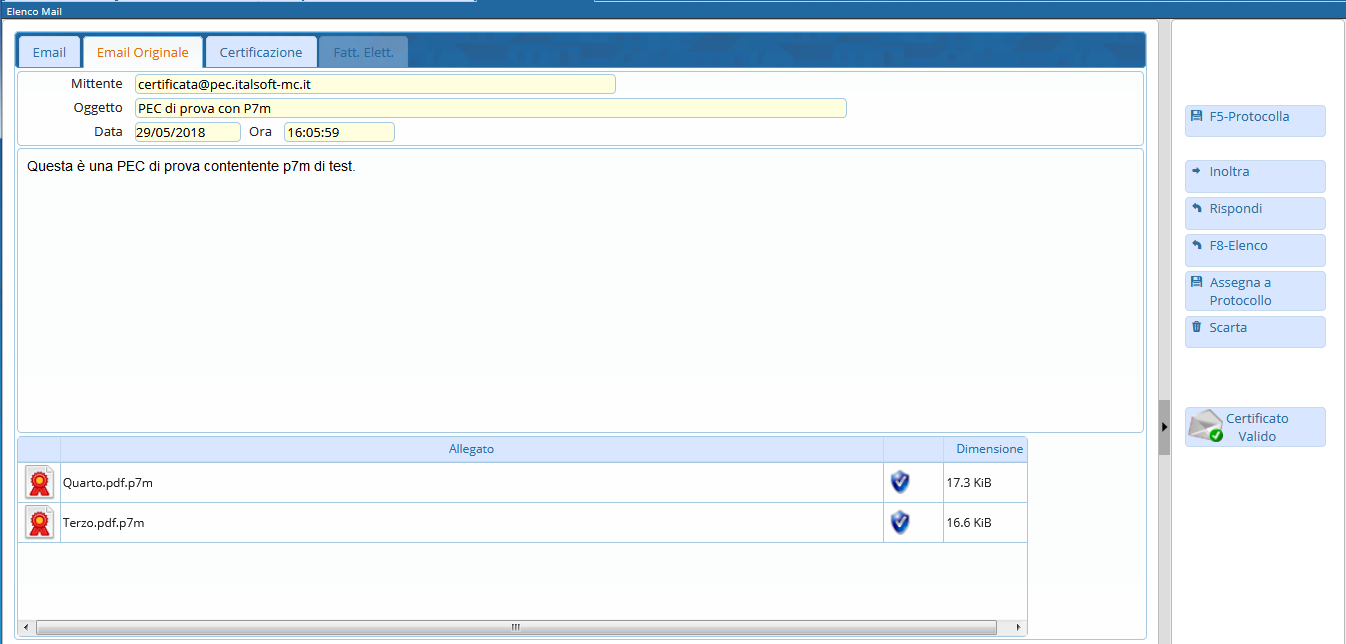Click the floppy icon on F5-Protocolla
Screen dimensions: 1346x644
tap(1196, 116)
